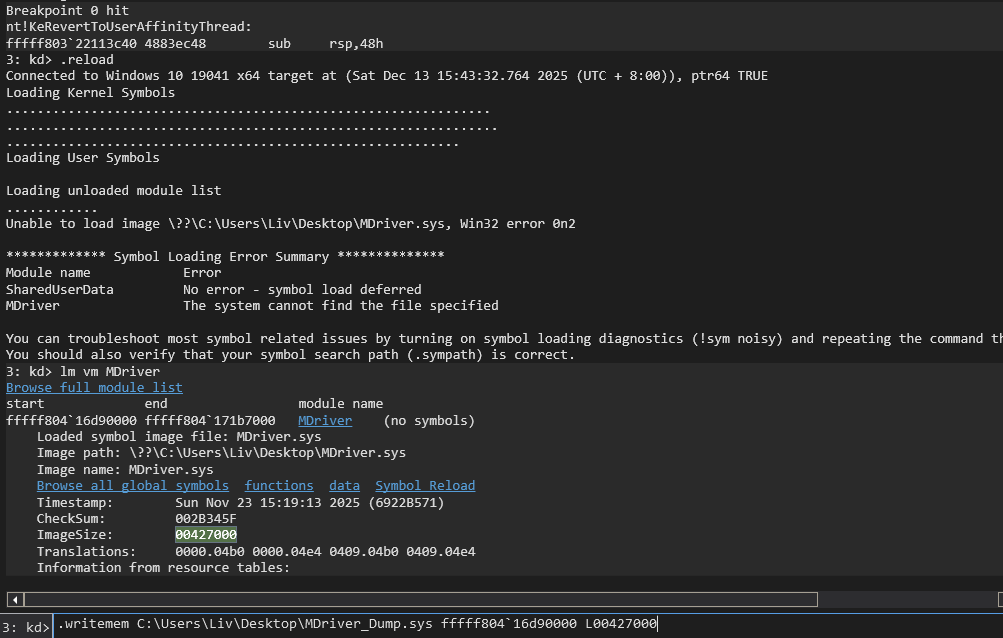1003x638 pixels.
Task: Click the .reload command line in output
Action: pos(60,60)
